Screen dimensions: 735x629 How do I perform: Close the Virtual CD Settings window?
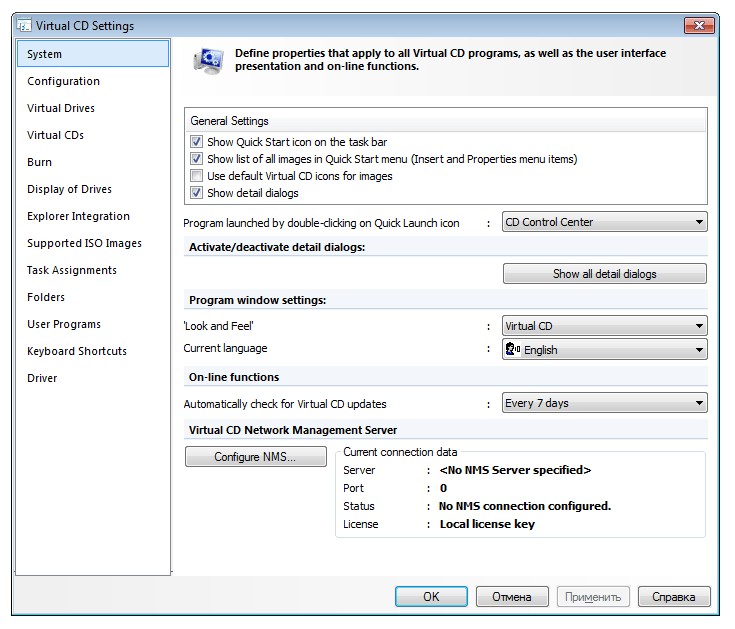coord(699,25)
